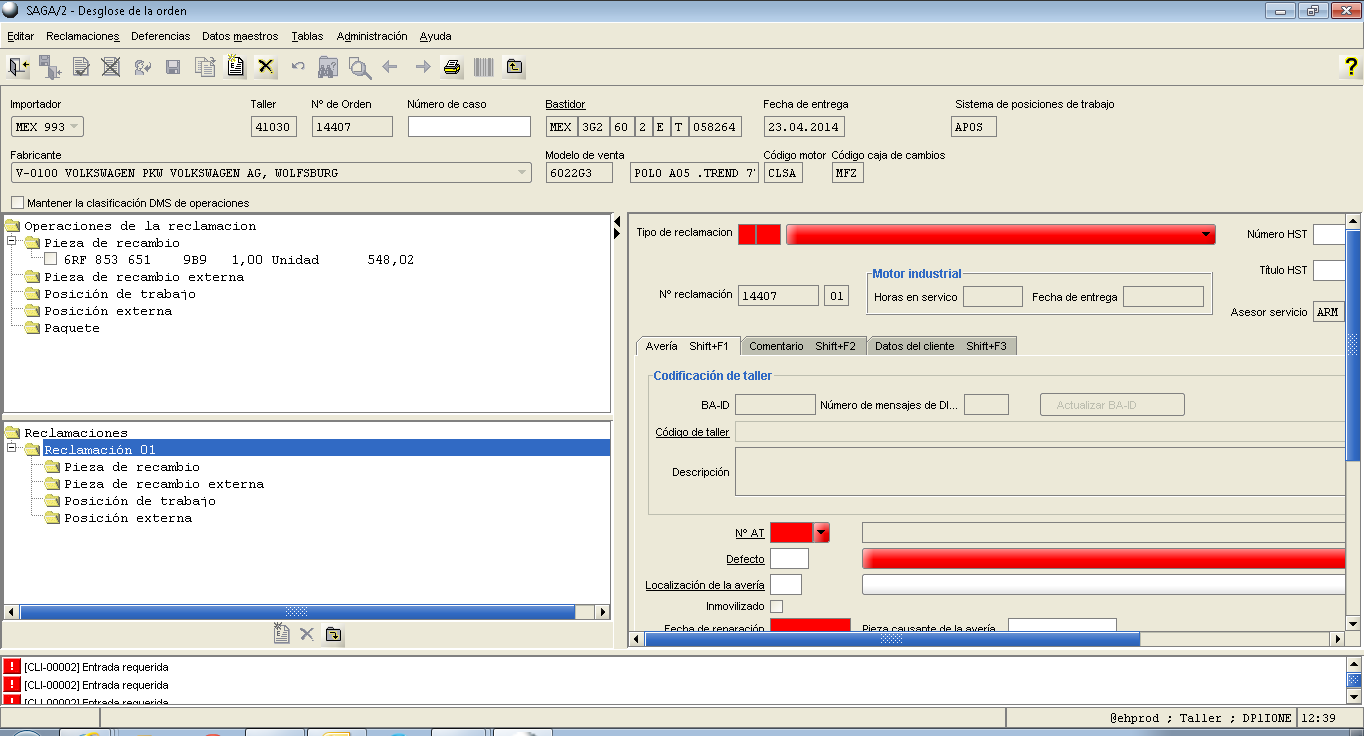
Task: Click the Número de caso input field
Action: [x=469, y=127]
